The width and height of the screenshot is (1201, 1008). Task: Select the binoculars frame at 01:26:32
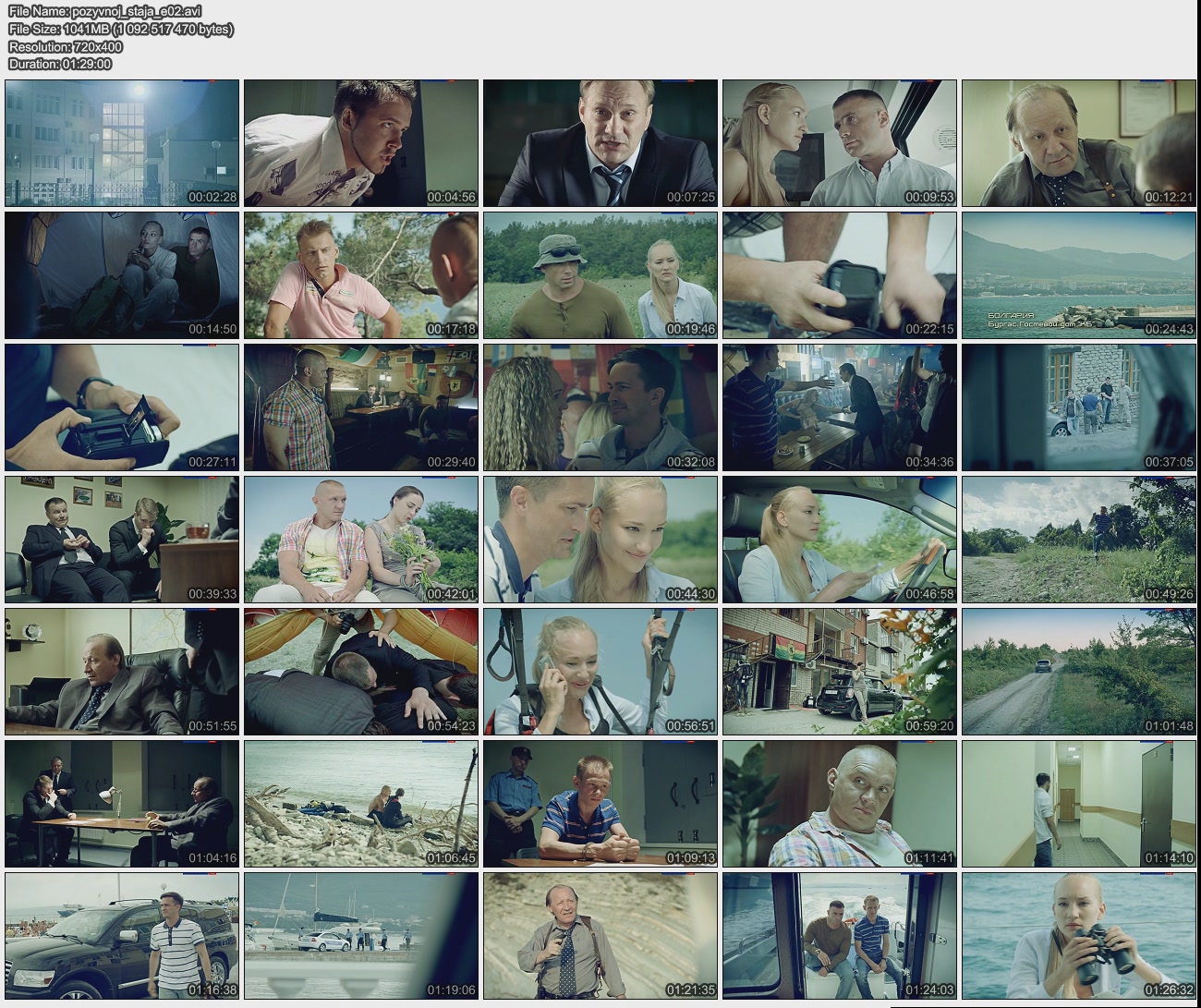pyautogui.click(x=1078, y=936)
